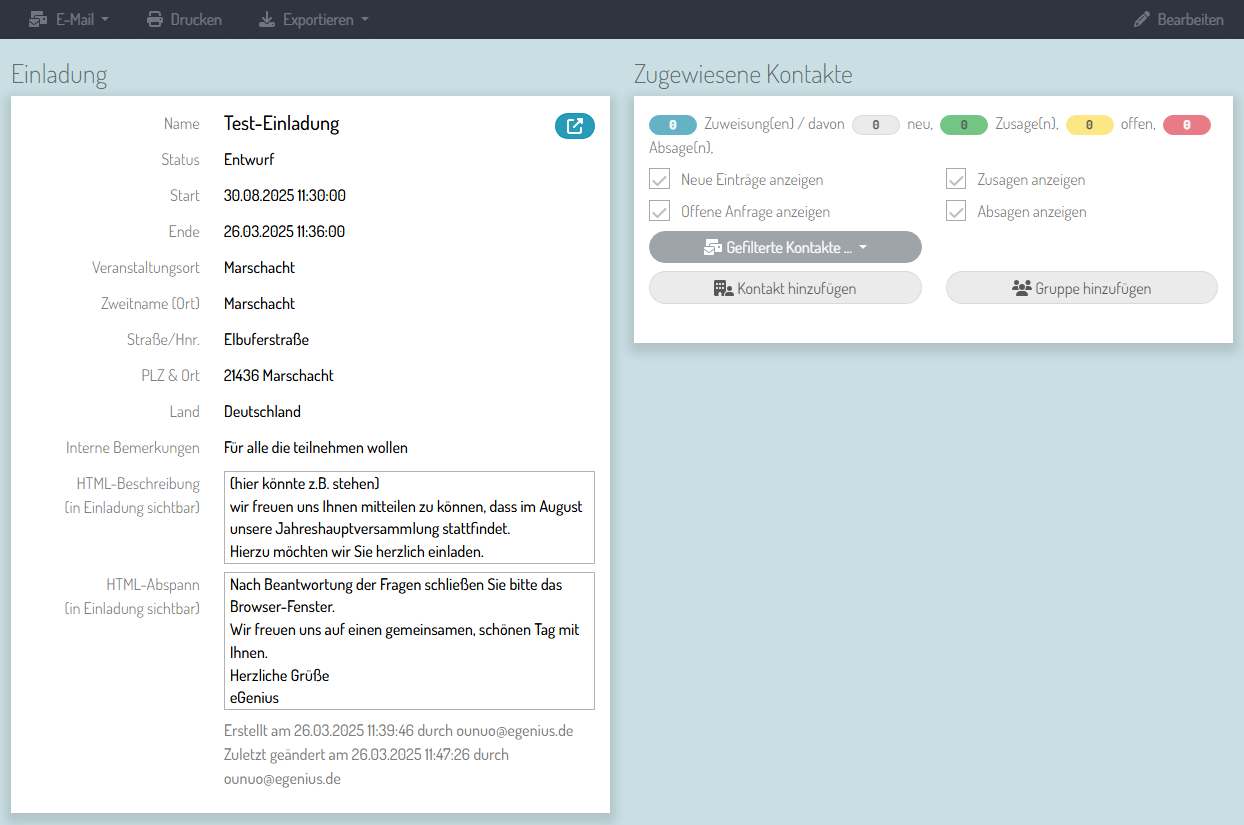The image size is (1244, 825).
Task: Open the invitation external link icon
Action: [x=574, y=126]
